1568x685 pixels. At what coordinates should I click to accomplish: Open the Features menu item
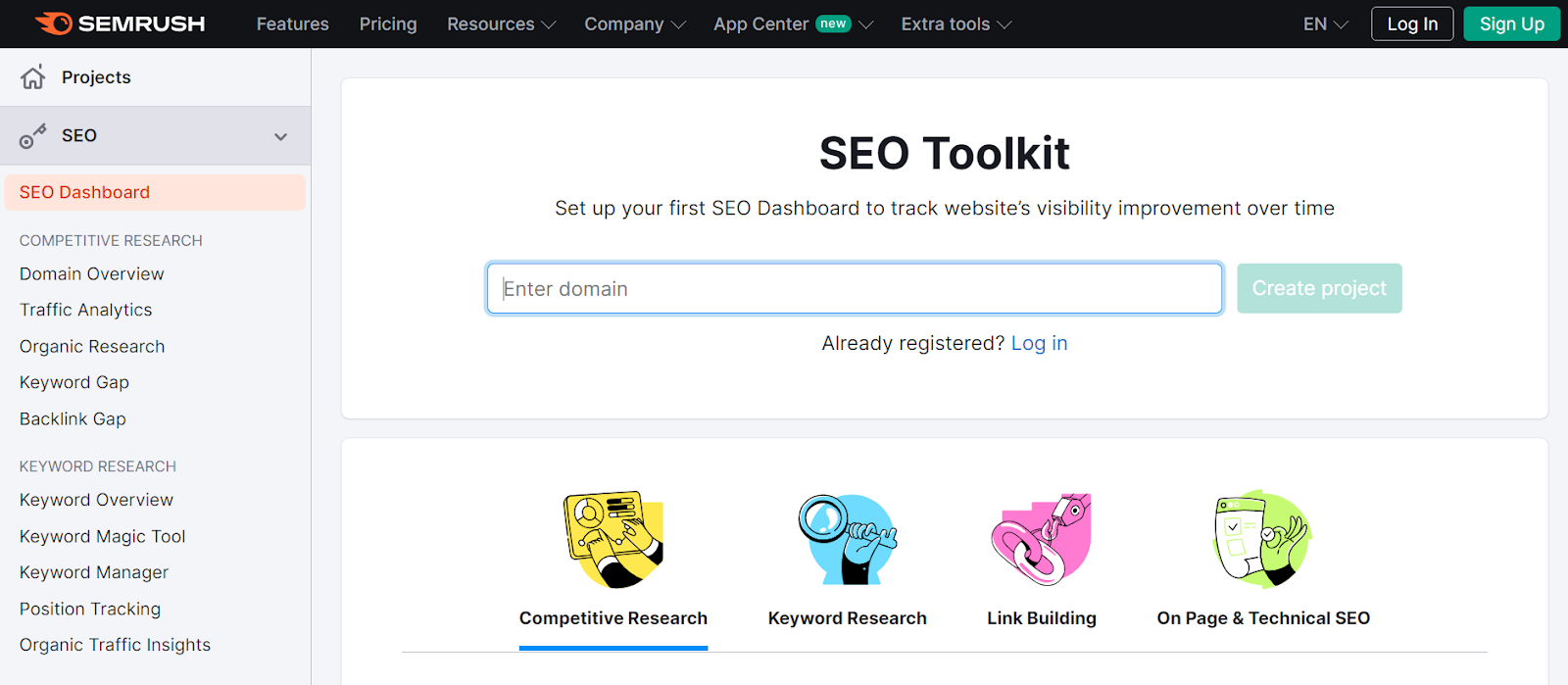pyautogui.click(x=293, y=24)
